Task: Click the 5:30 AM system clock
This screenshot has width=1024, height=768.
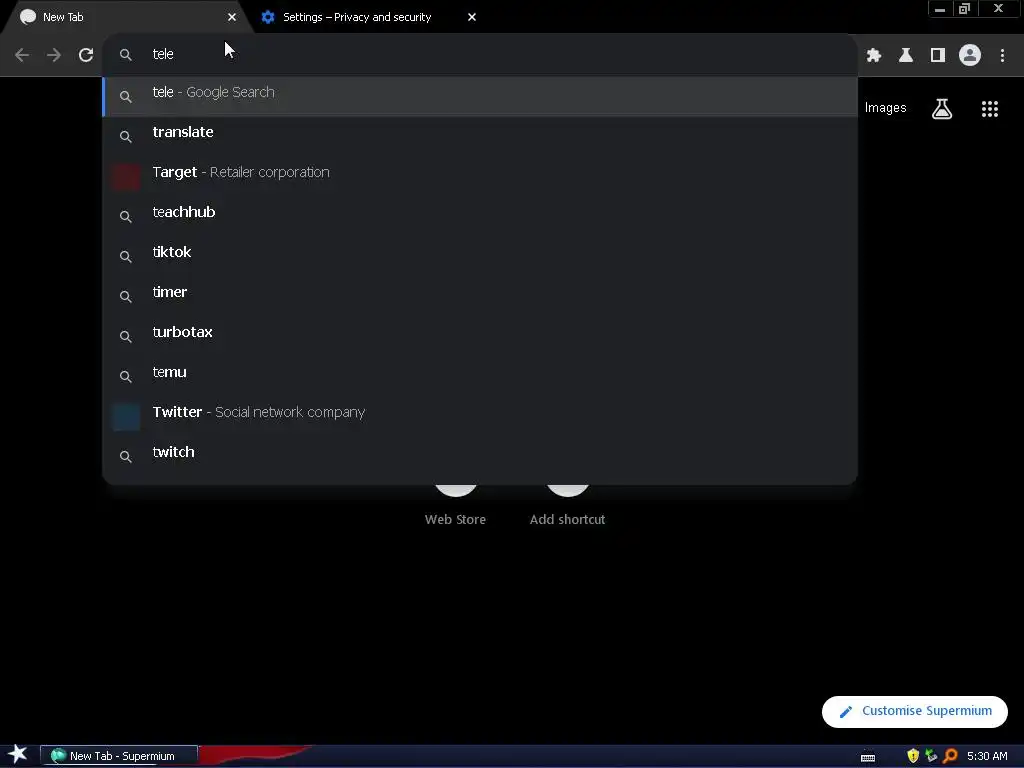Action: point(987,756)
